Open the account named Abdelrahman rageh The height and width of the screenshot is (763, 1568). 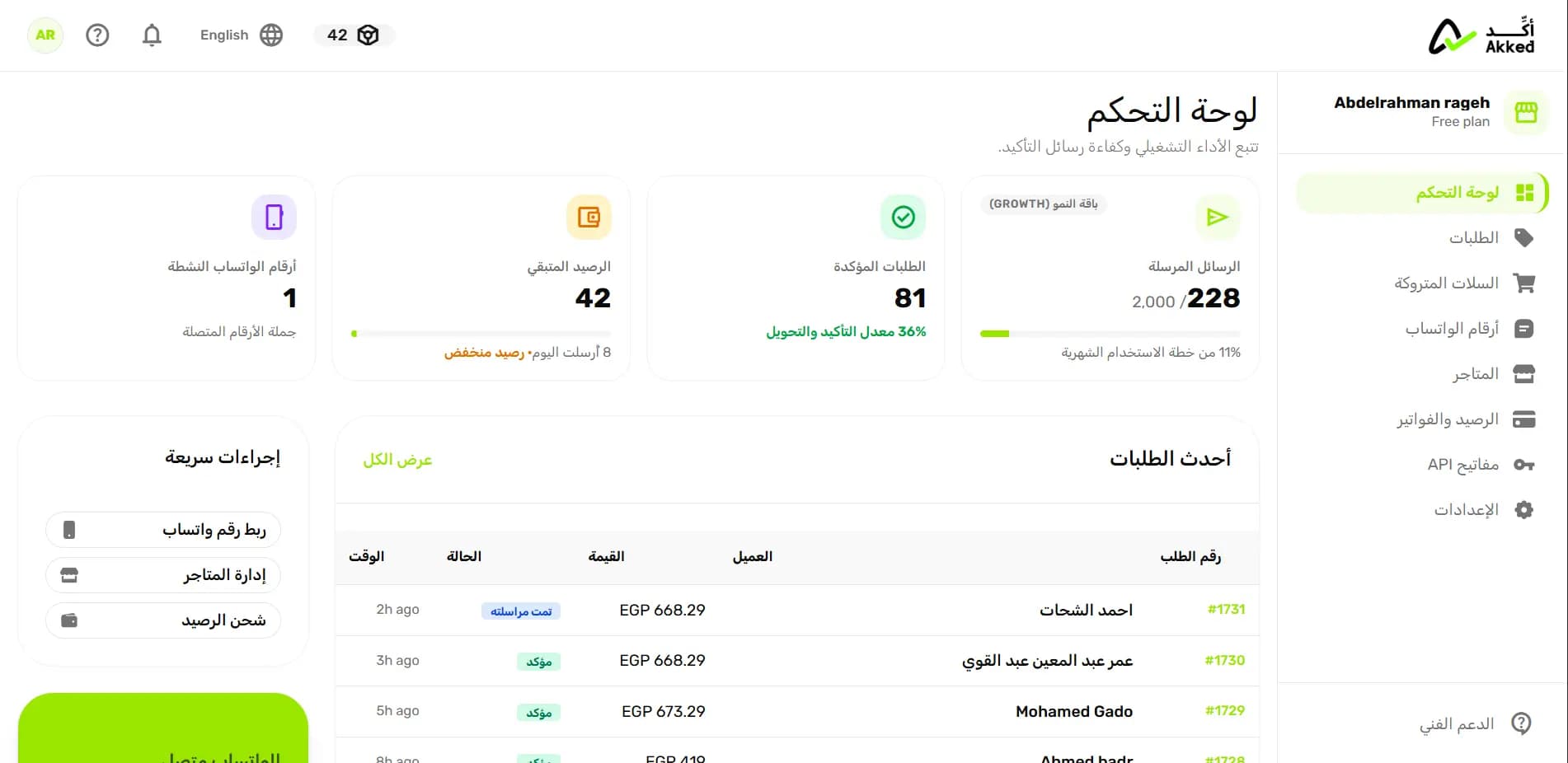1411,103
